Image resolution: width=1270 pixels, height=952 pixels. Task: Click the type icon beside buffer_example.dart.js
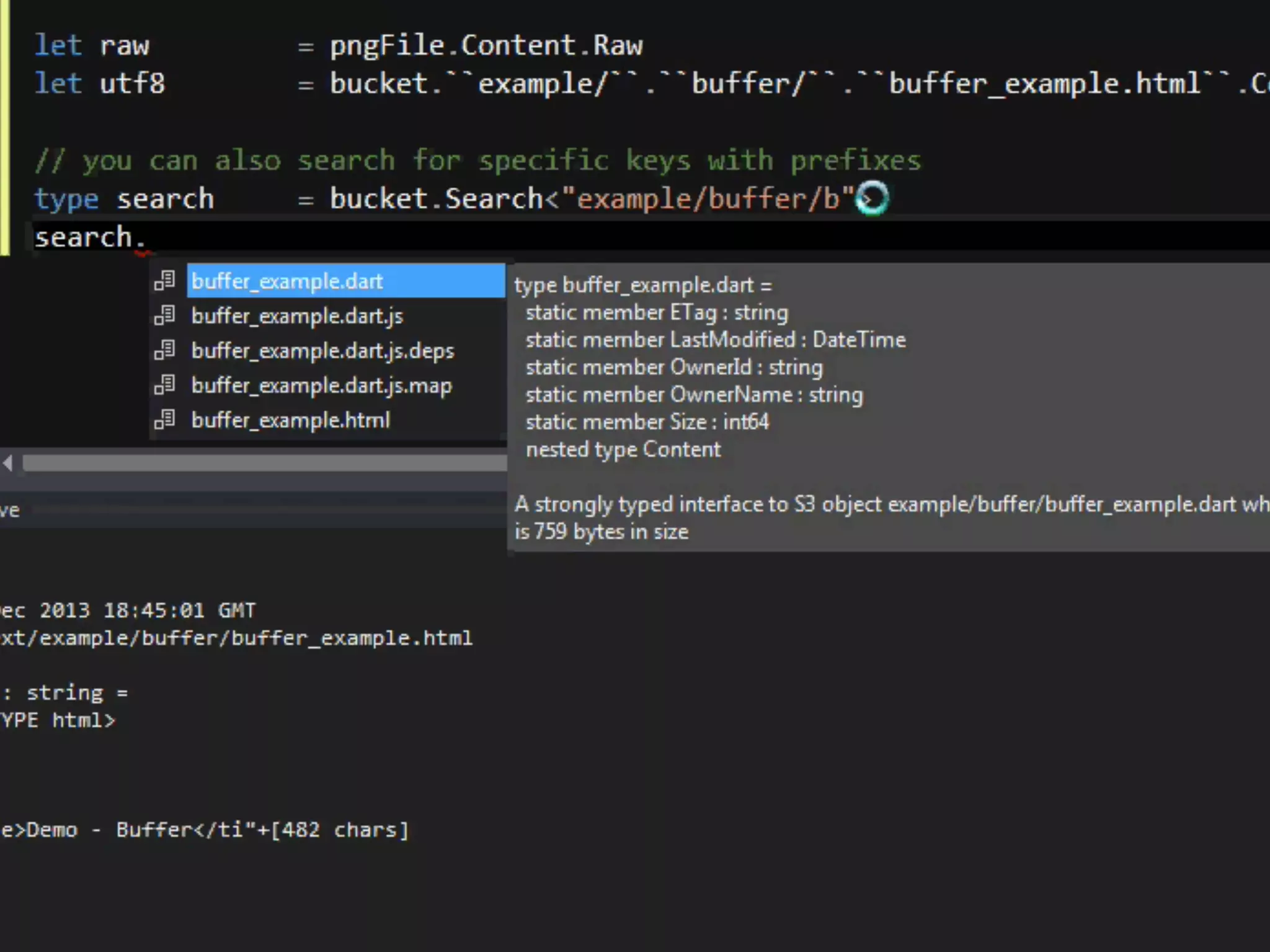(165, 315)
